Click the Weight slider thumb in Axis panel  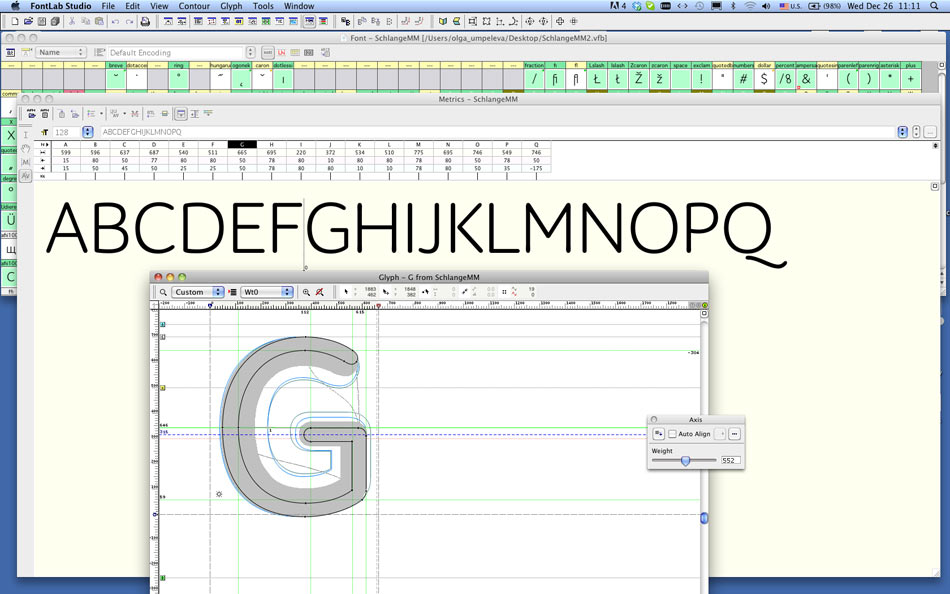click(x=685, y=461)
